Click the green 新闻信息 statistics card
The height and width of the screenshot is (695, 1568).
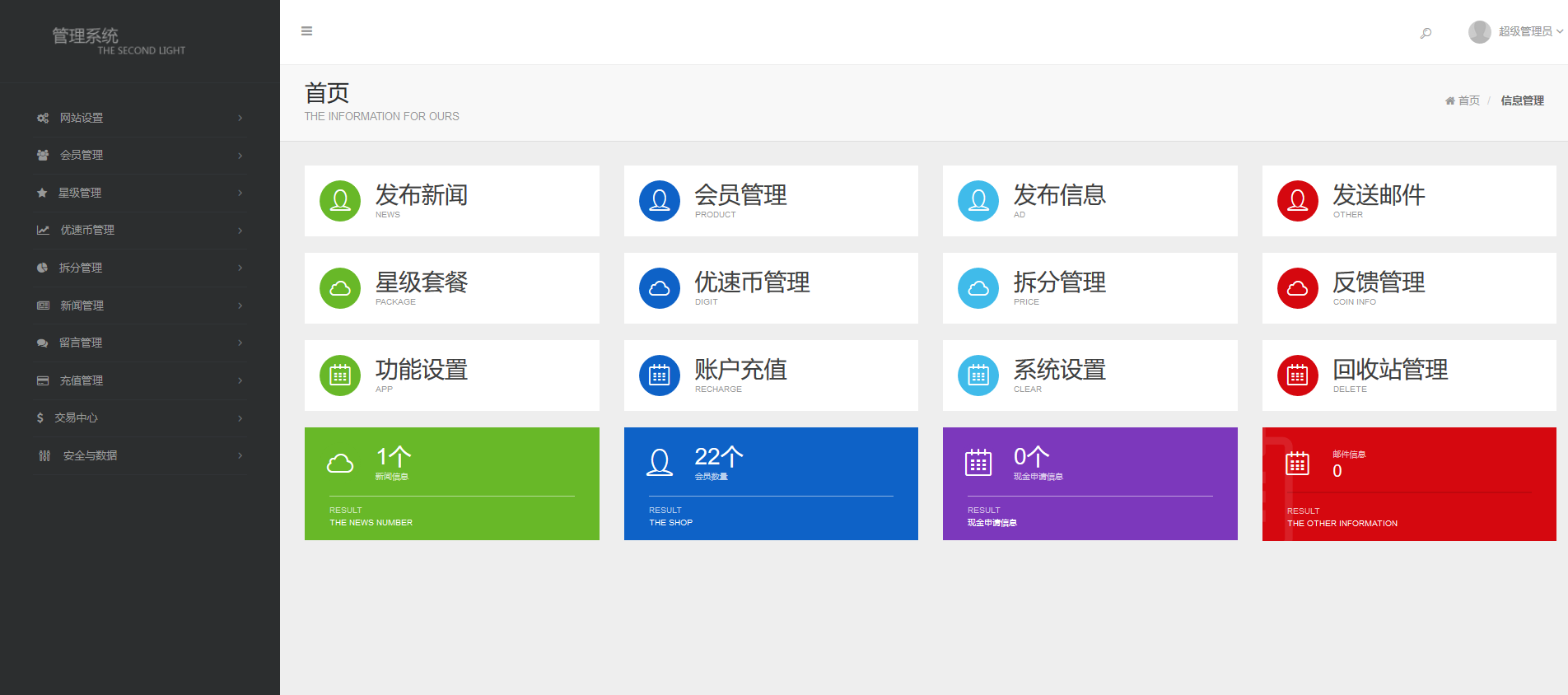tap(451, 483)
